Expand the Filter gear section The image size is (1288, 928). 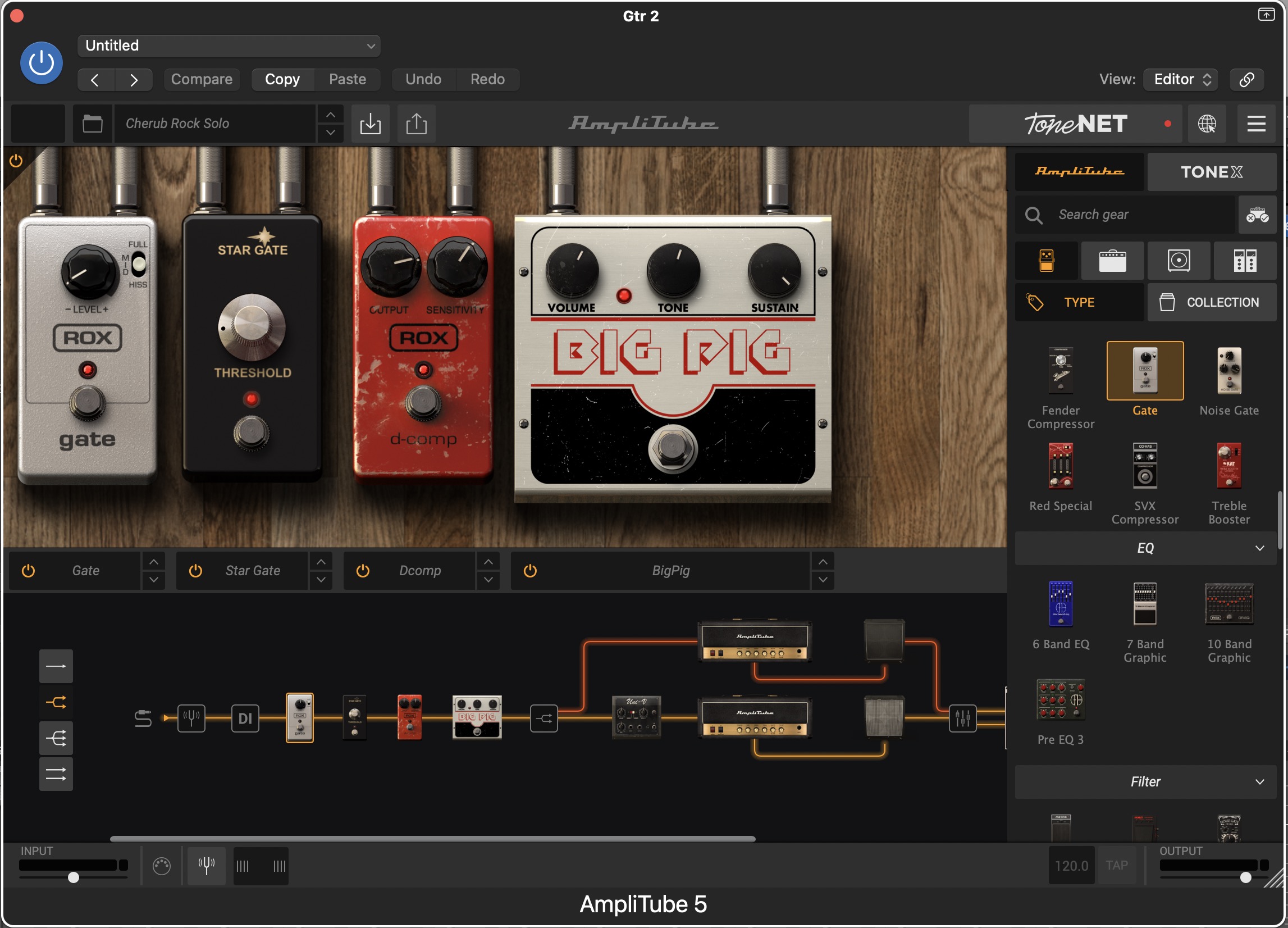1145,781
